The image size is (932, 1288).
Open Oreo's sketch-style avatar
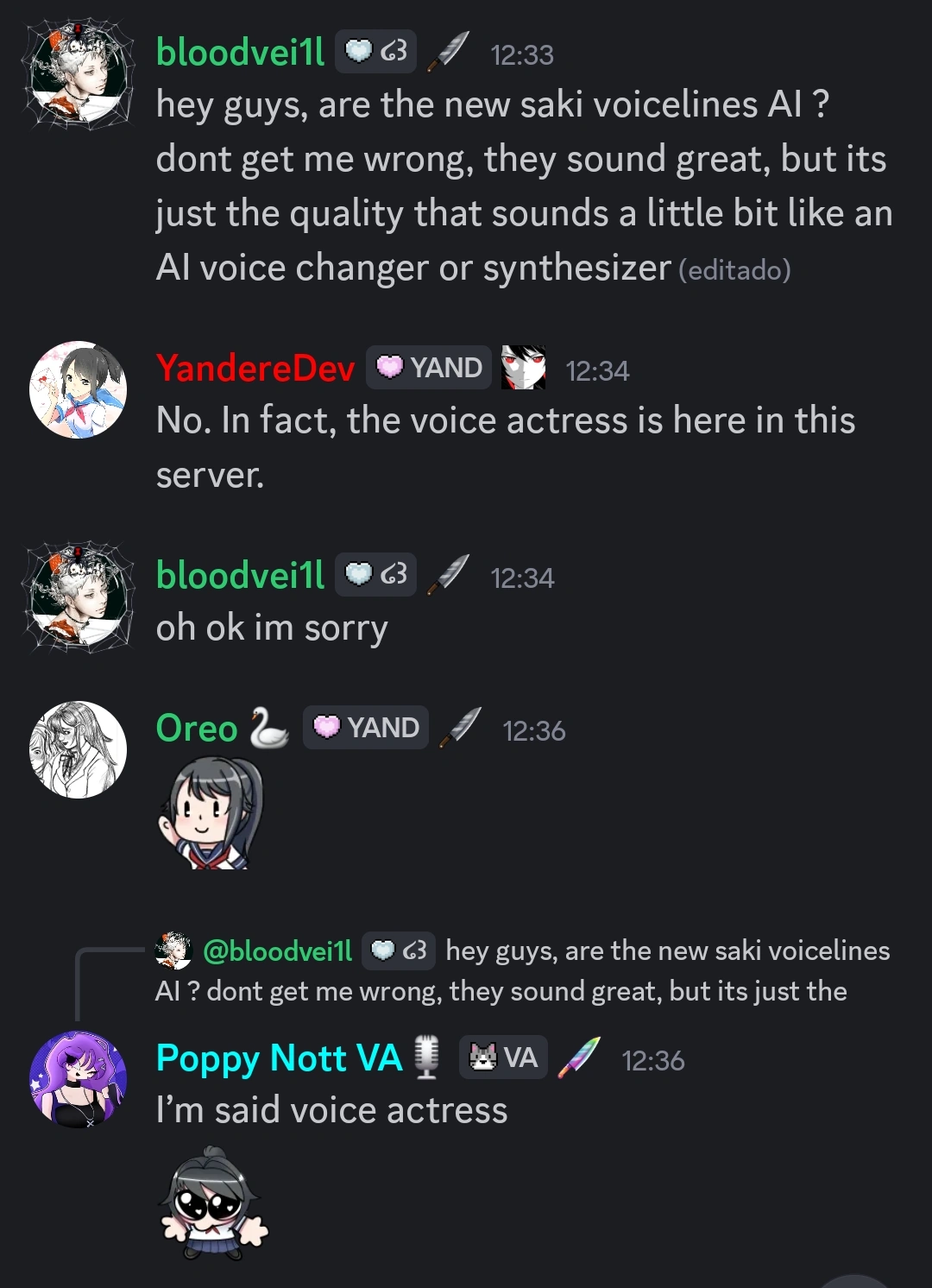click(x=78, y=749)
